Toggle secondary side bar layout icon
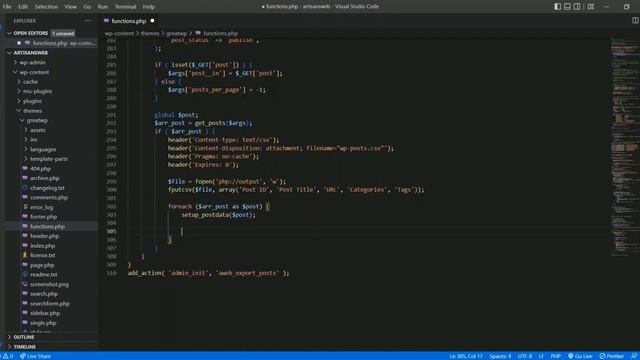This screenshot has height=360, width=640. (577, 7)
